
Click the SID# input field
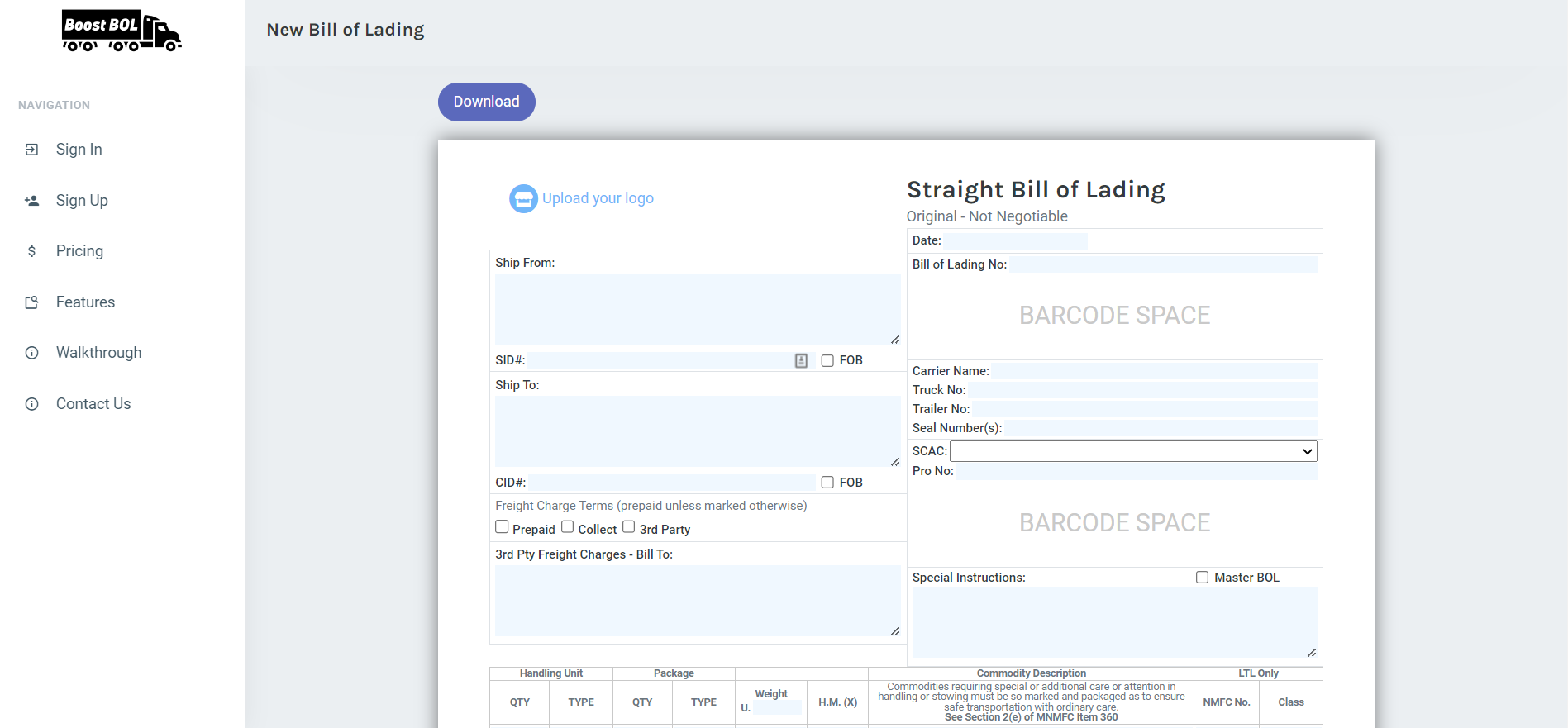coord(671,360)
